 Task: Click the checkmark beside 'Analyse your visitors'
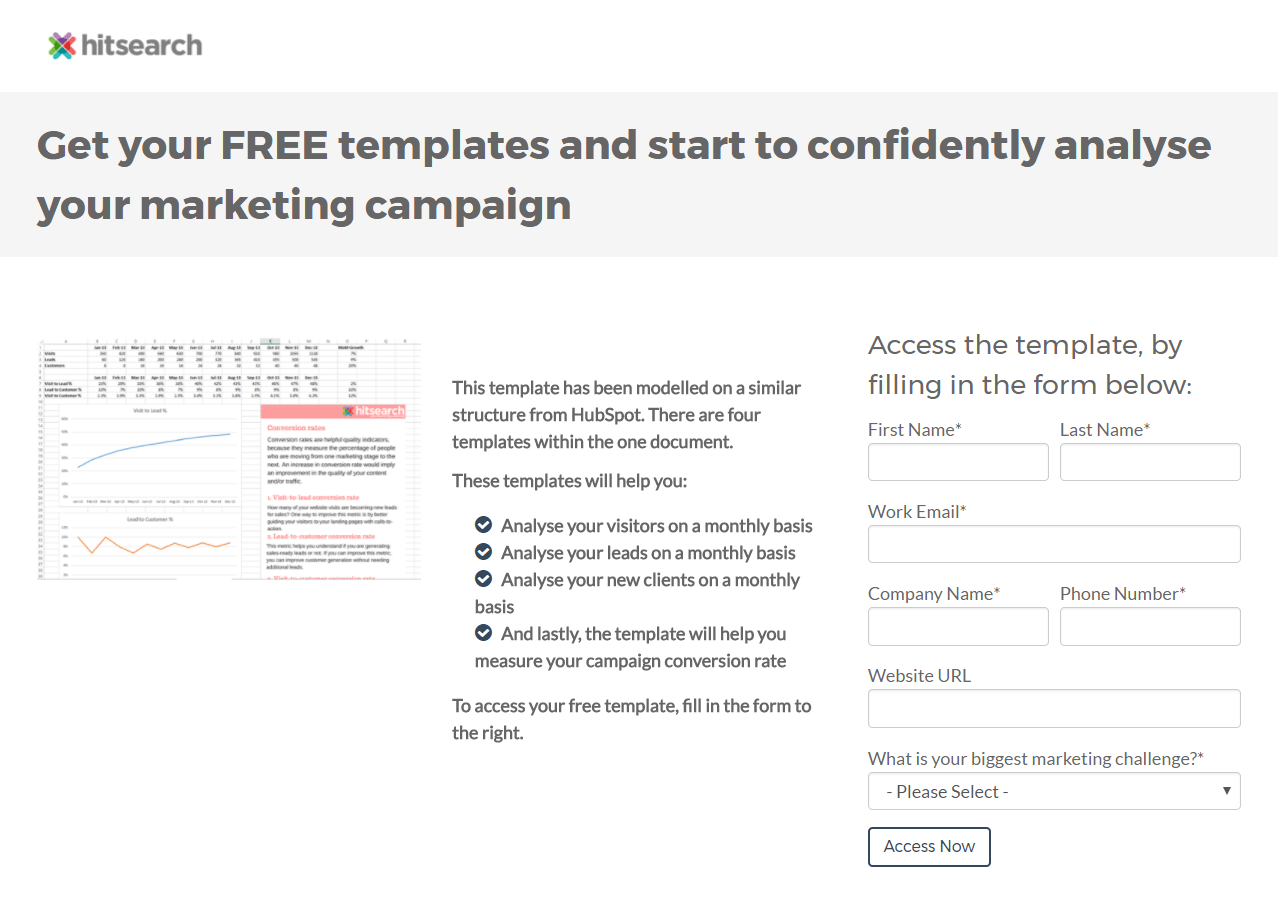(x=484, y=524)
